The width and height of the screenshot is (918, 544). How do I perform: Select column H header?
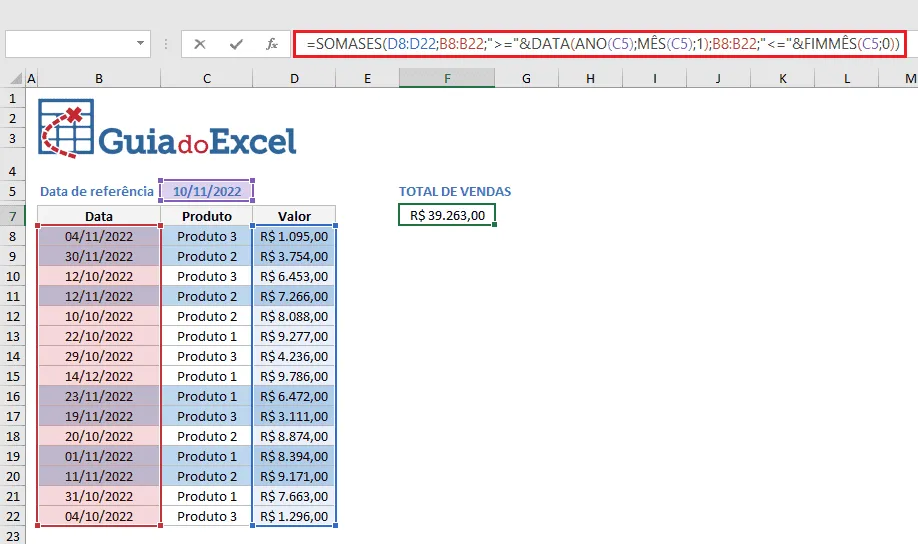590,78
